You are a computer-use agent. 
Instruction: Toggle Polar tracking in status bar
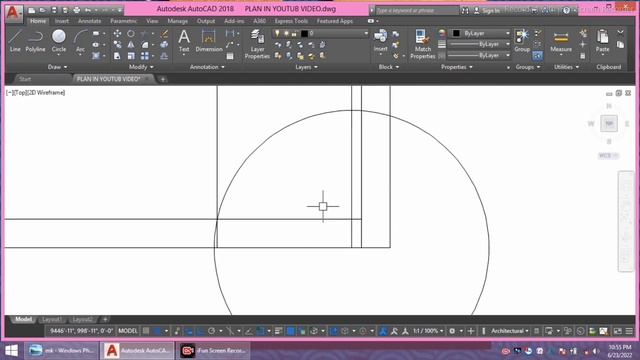[211, 331]
